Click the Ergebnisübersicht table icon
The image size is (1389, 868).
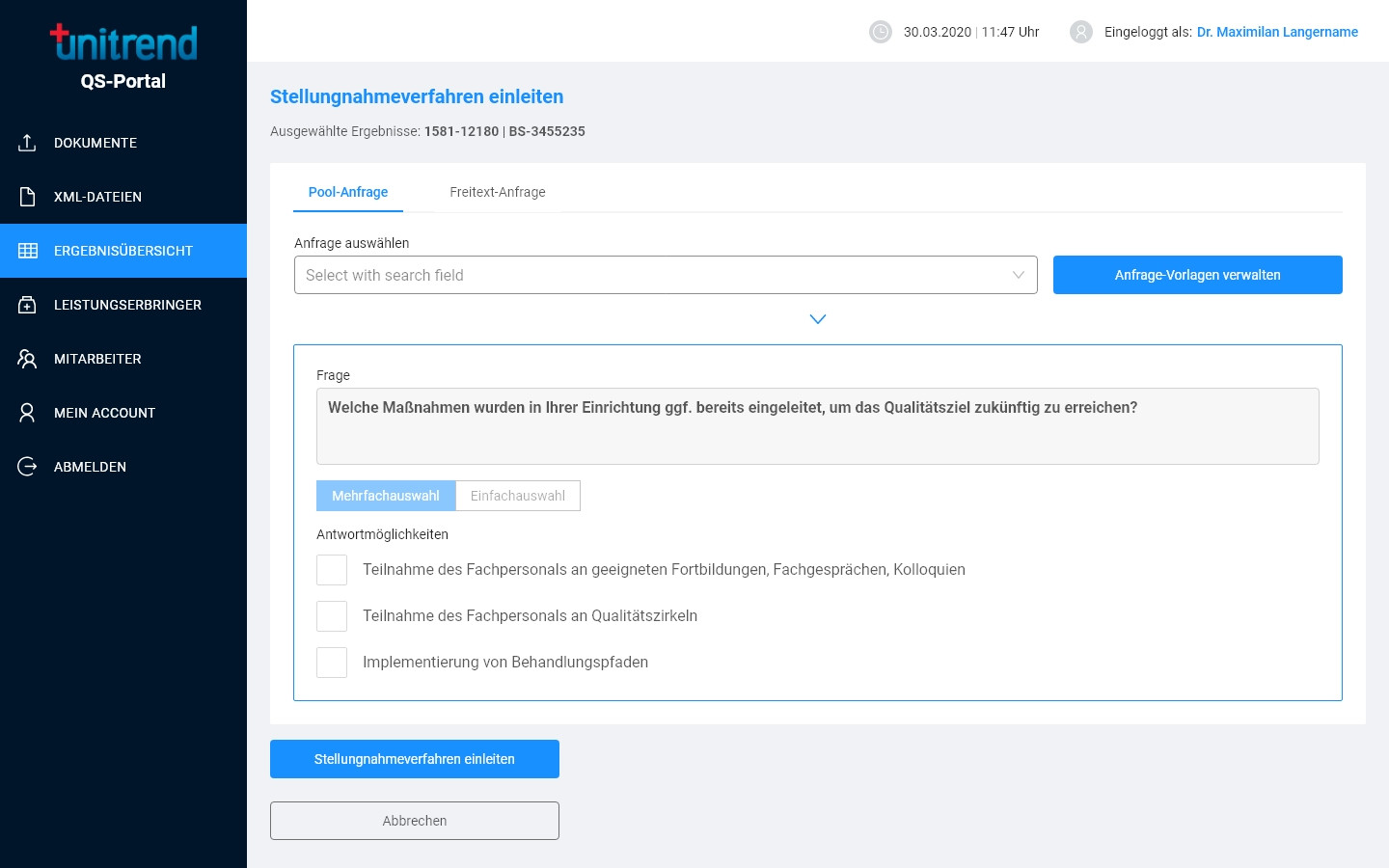tap(27, 251)
